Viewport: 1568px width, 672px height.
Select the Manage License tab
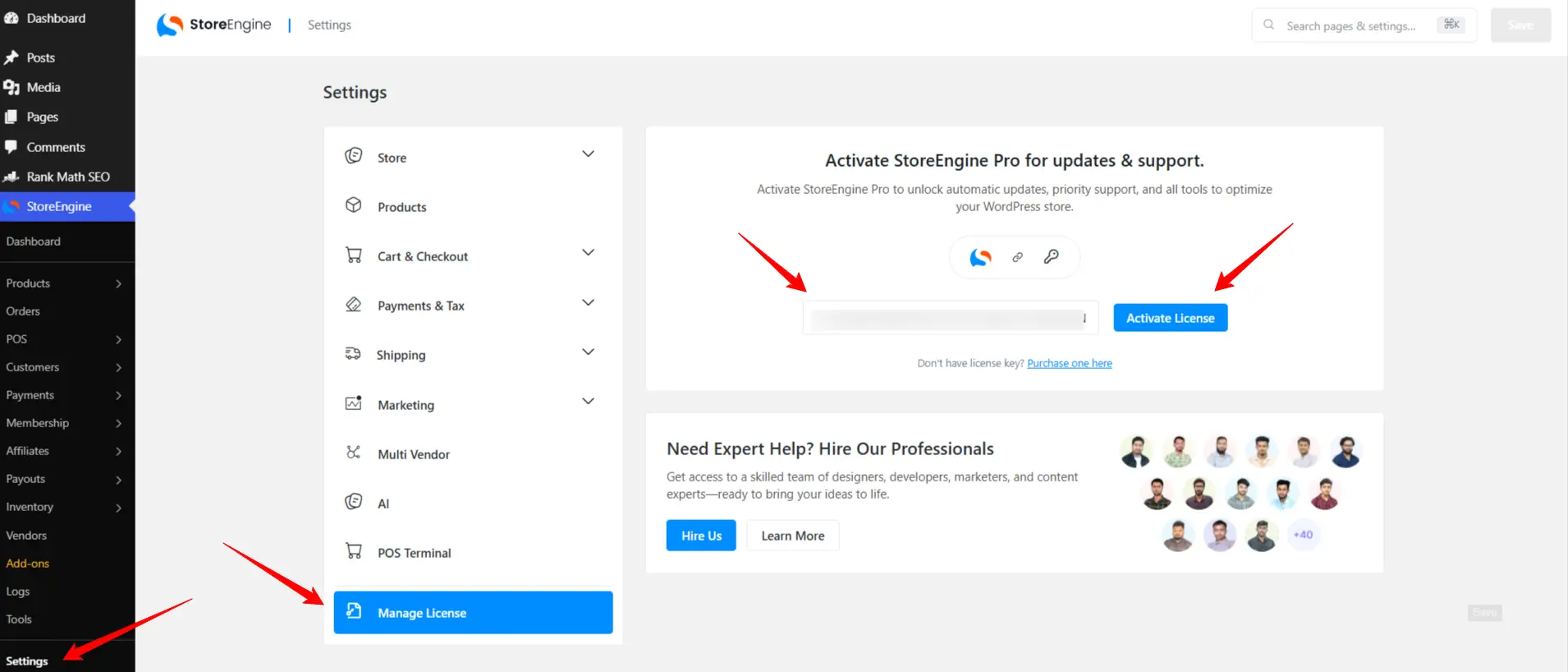pyautogui.click(x=473, y=612)
